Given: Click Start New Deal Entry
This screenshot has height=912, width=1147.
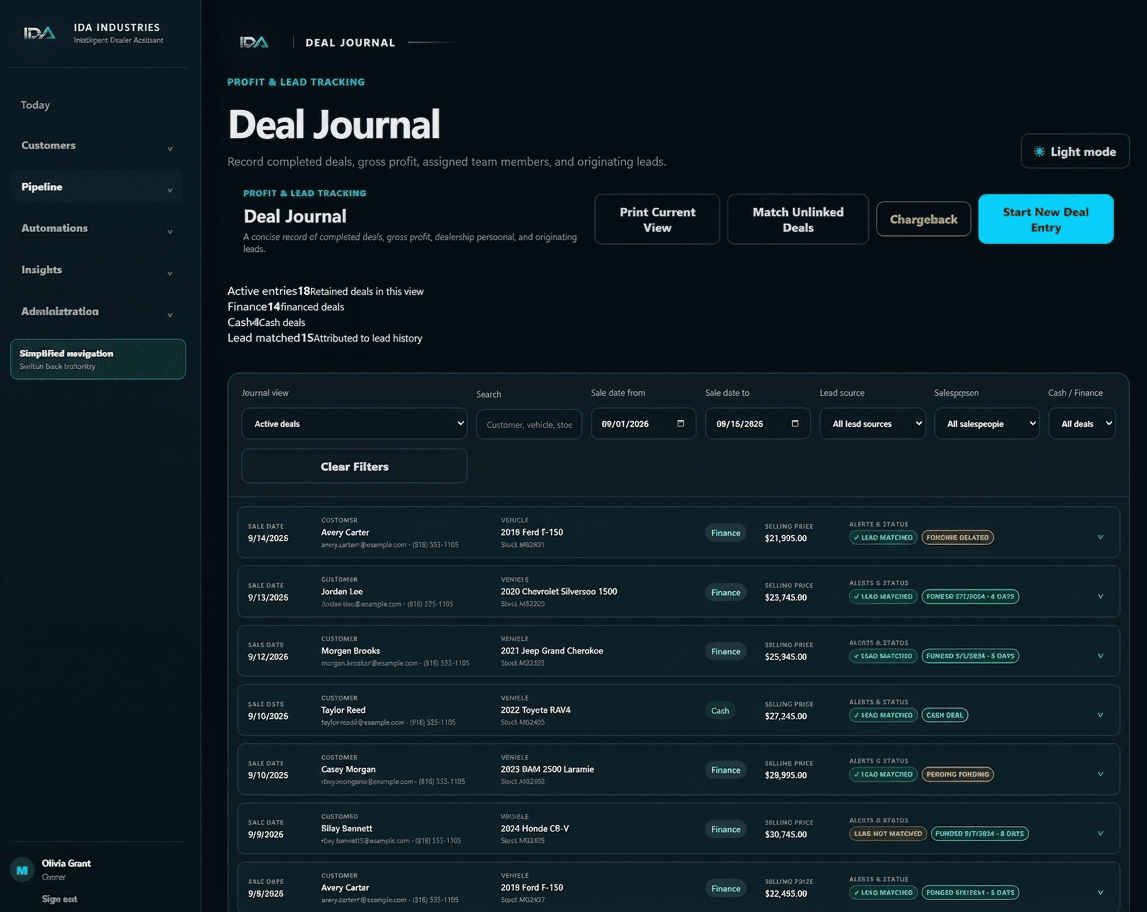Looking at the screenshot, I should (x=1045, y=219).
